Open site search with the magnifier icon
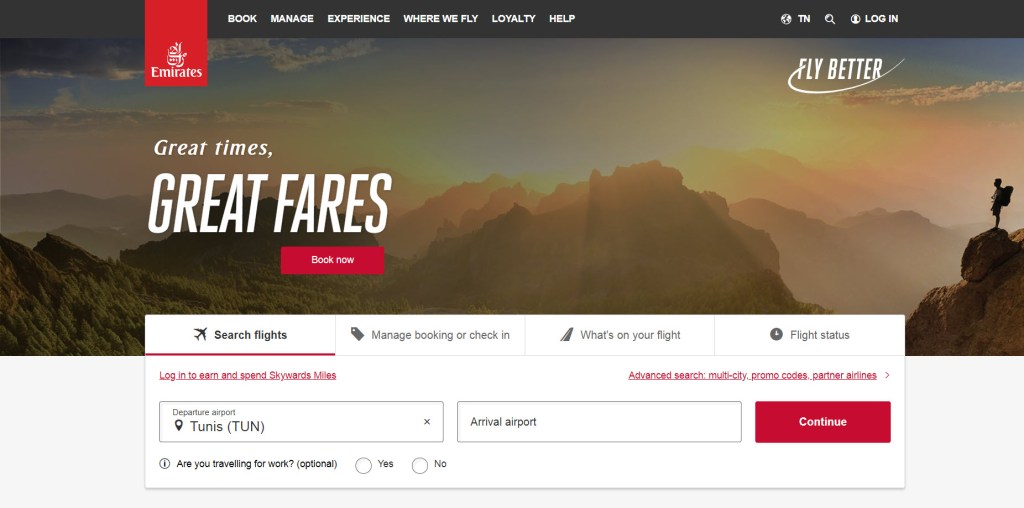The height and width of the screenshot is (508, 1024). [829, 19]
